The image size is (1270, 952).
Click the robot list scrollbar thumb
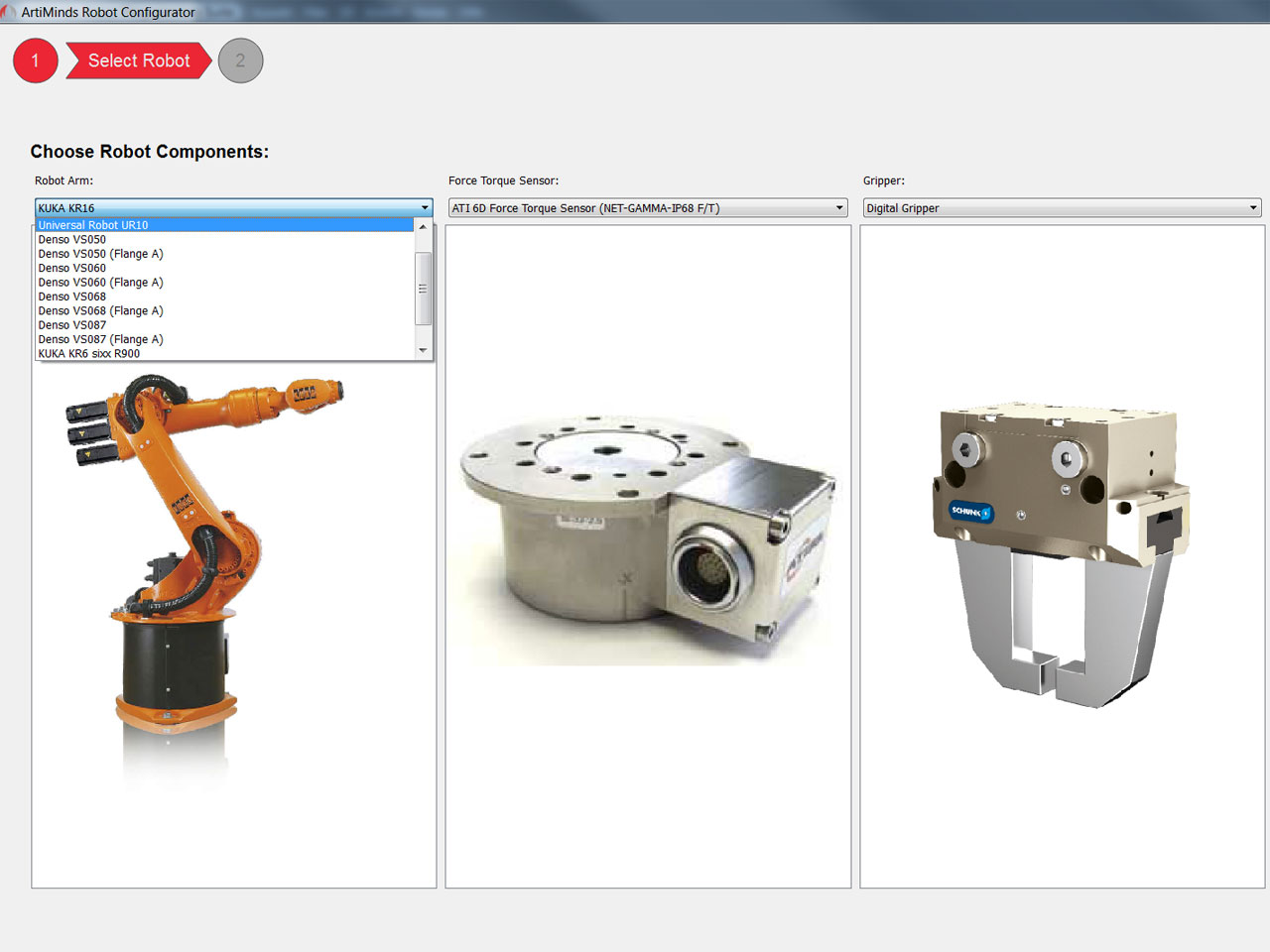[x=424, y=289]
